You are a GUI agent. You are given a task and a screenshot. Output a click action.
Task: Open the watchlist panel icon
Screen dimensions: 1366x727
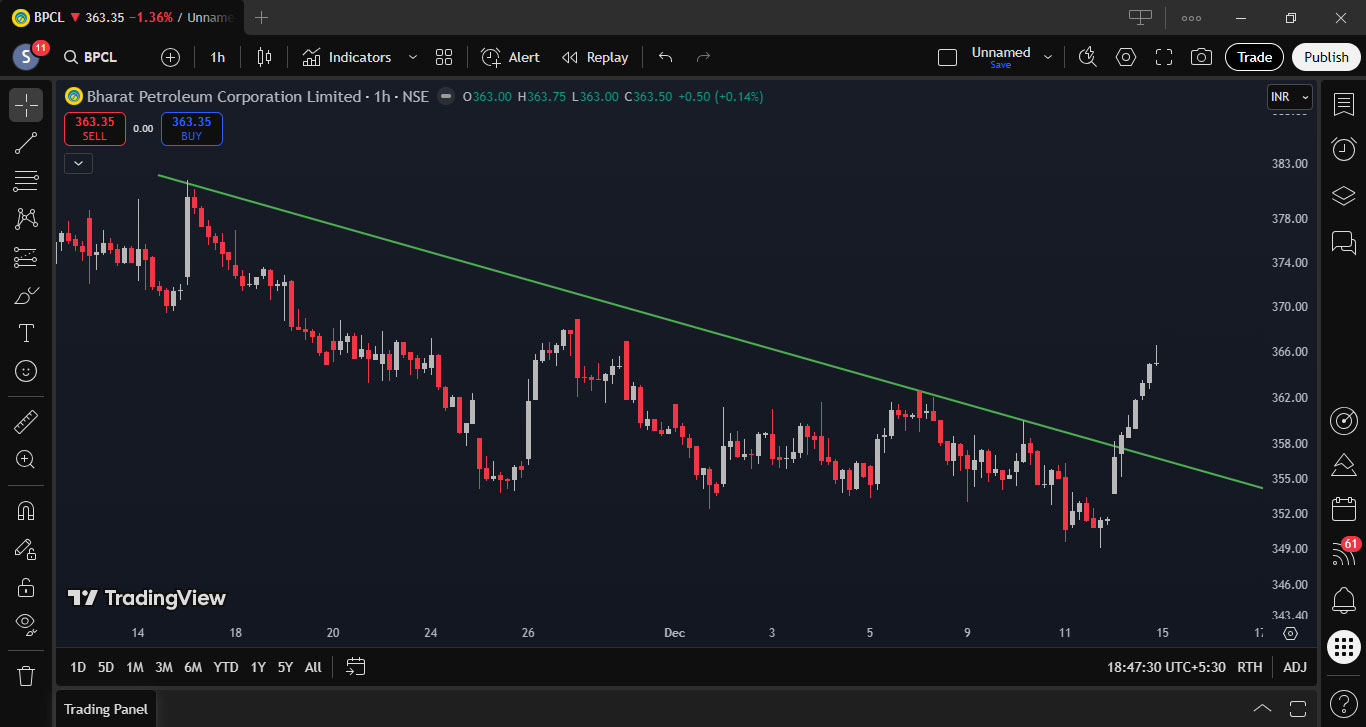pyautogui.click(x=1344, y=104)
